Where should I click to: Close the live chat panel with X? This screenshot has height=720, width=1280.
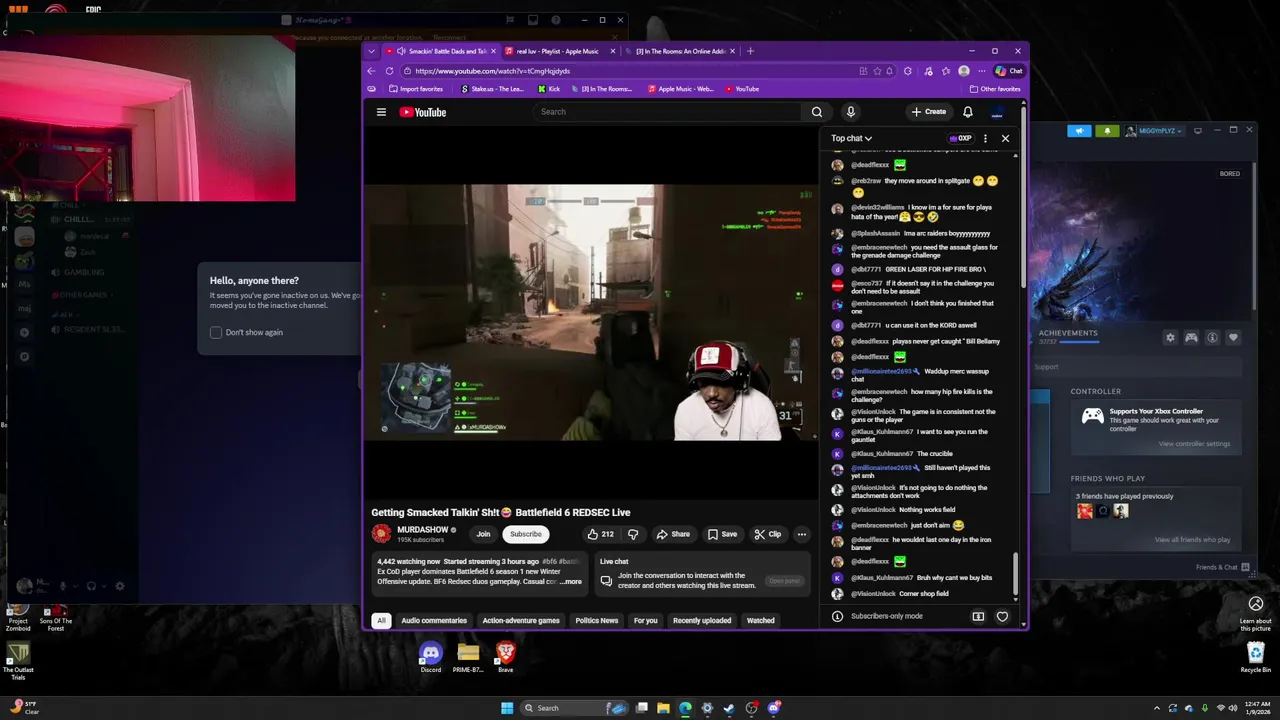click(1005, 138)
